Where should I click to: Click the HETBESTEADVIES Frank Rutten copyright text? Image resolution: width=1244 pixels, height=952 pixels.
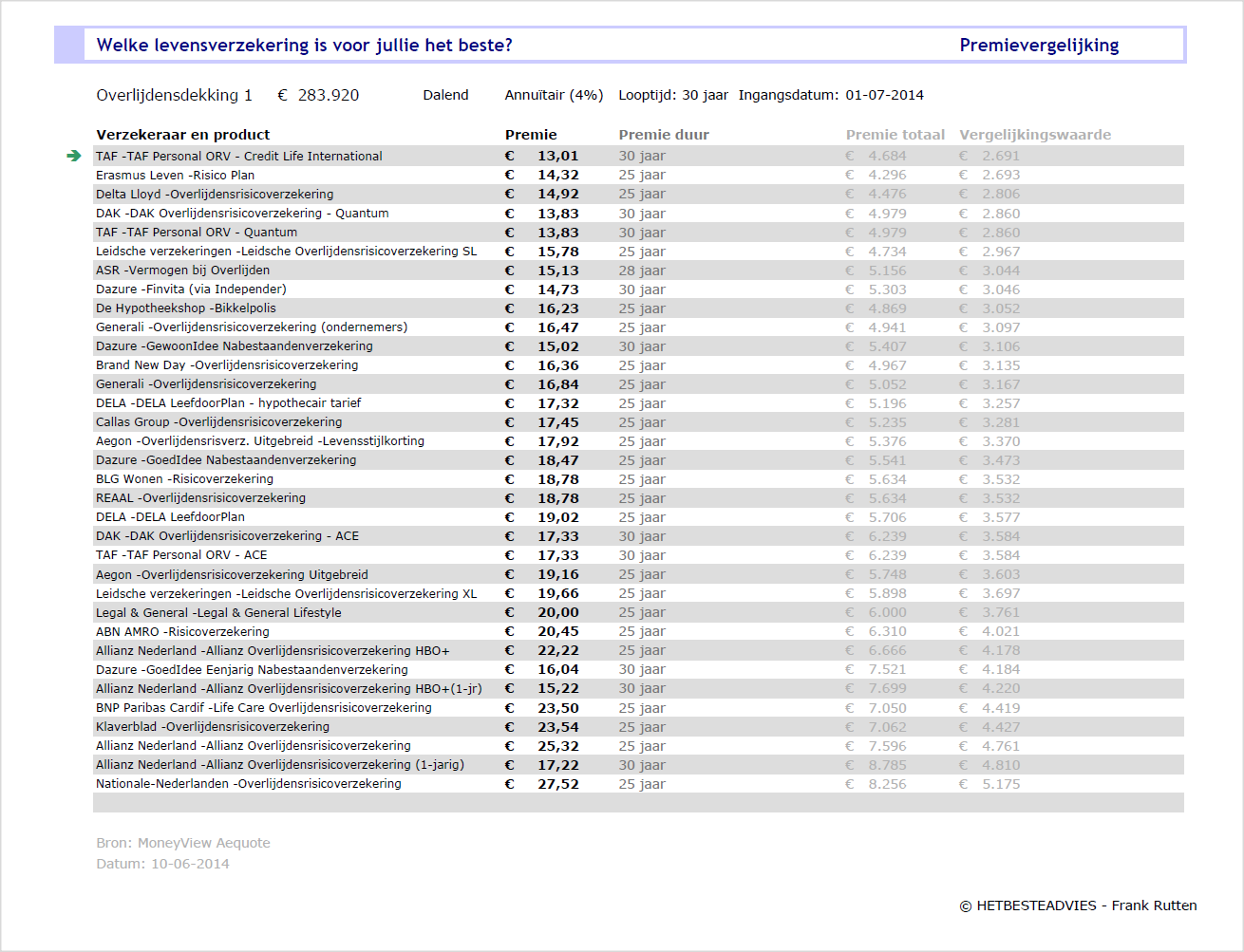(1081, 905)
